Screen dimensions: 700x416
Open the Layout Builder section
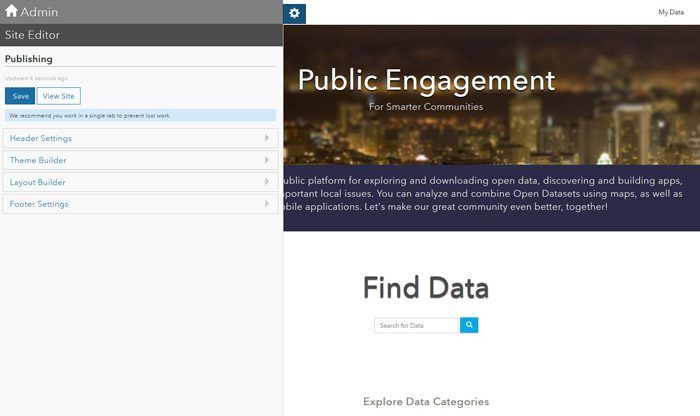coord(38,182)
